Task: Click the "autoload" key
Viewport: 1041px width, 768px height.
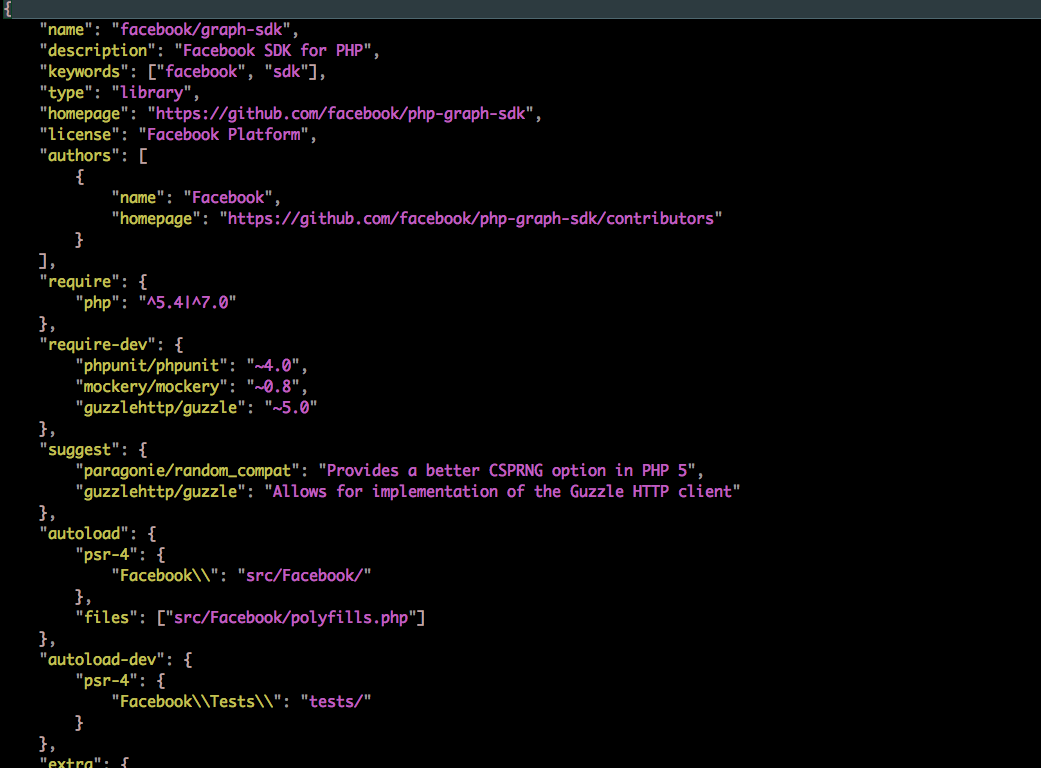Action: [84, 534]
